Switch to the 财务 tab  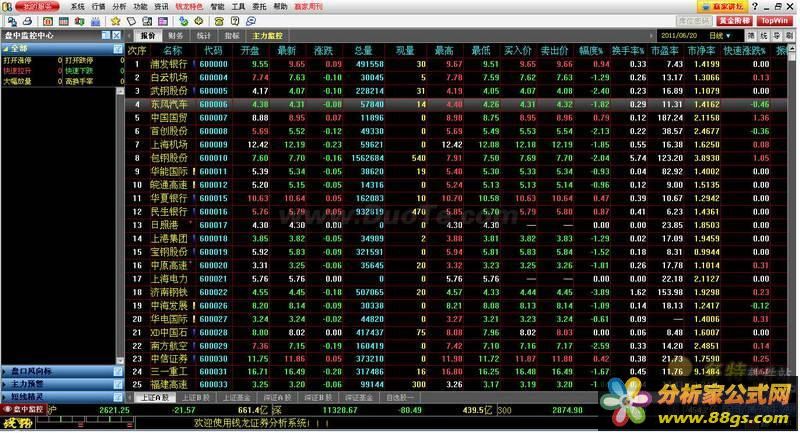pos(176,36)
